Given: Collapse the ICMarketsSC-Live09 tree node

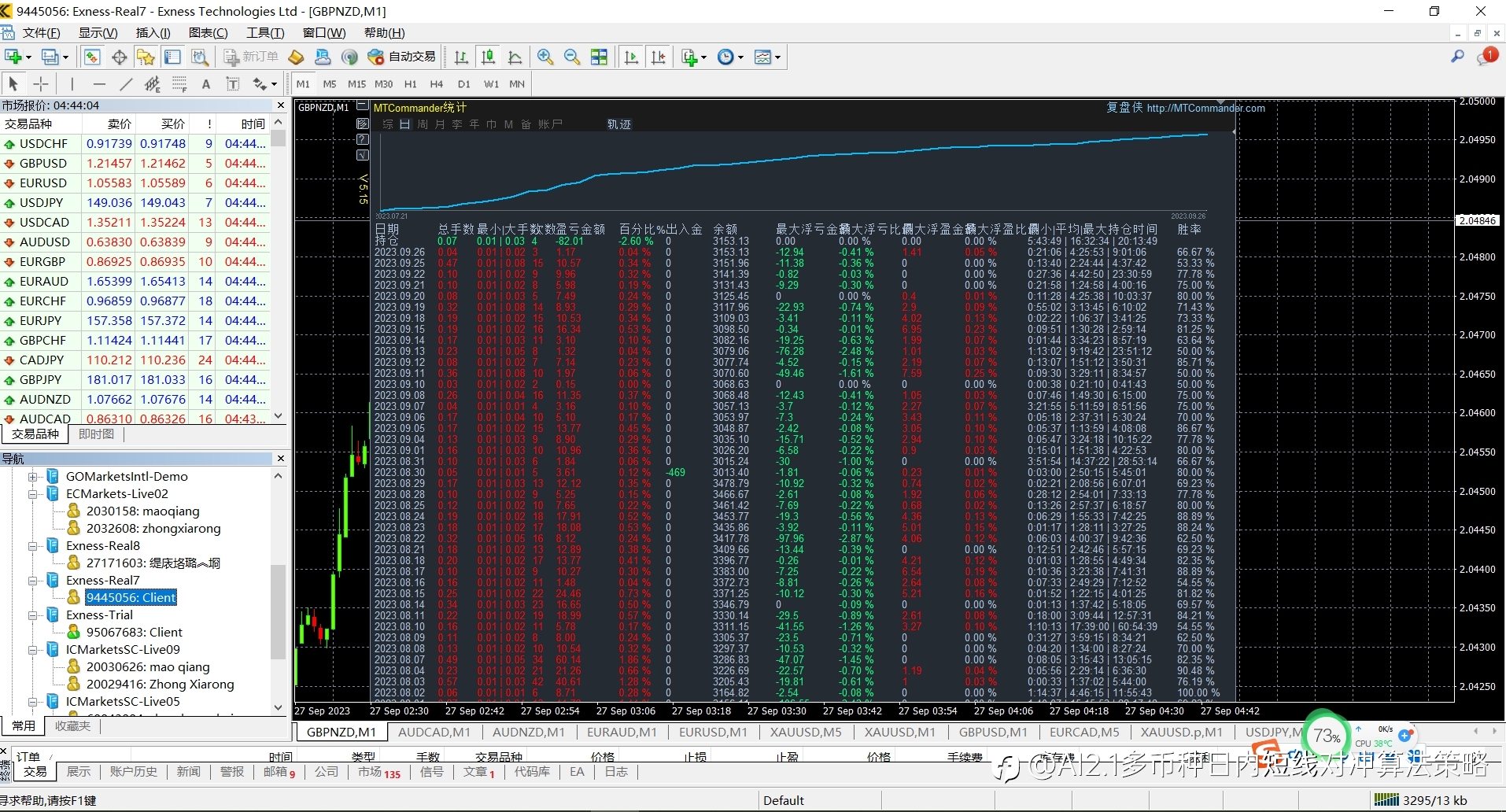Looking at the screenshot, I should click(x=32, y=650).
